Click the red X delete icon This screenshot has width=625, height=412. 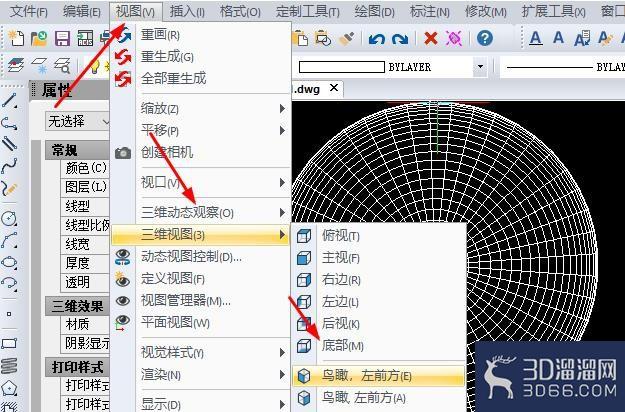pos(431,39)
